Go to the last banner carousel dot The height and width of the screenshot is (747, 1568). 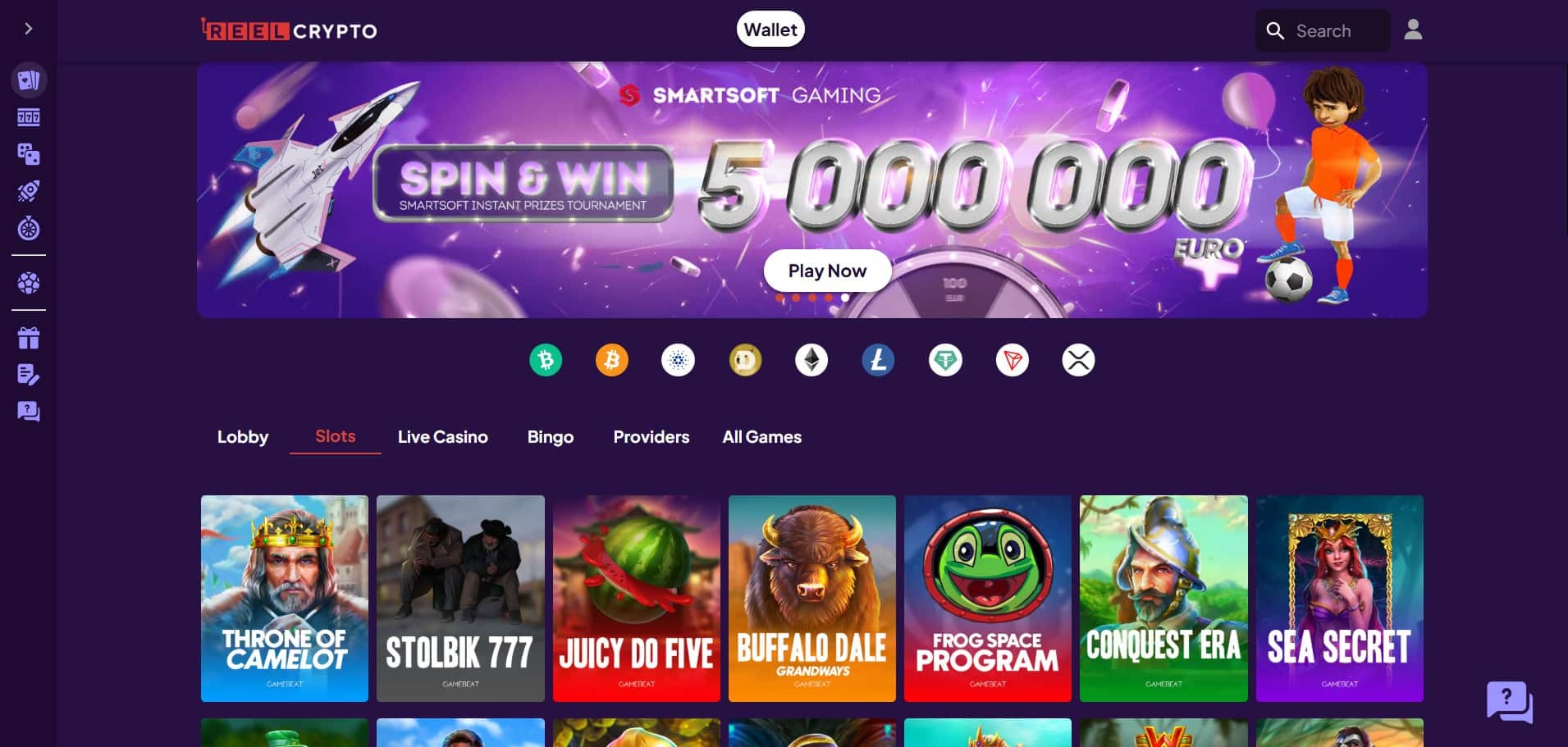(845, 298)
